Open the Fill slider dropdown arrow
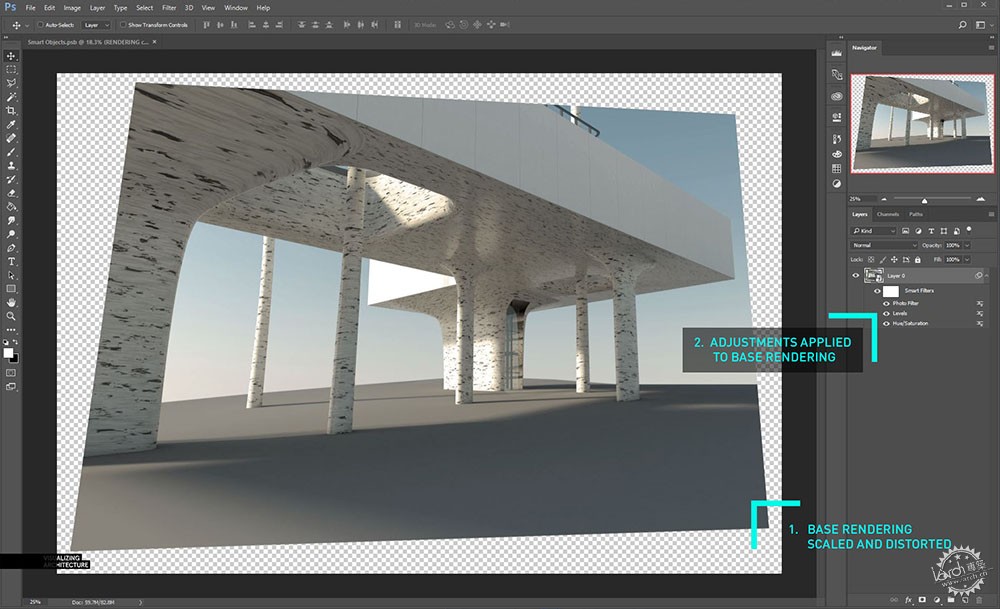The height and width of the screenshot is (609, 1000). (967, 260)
